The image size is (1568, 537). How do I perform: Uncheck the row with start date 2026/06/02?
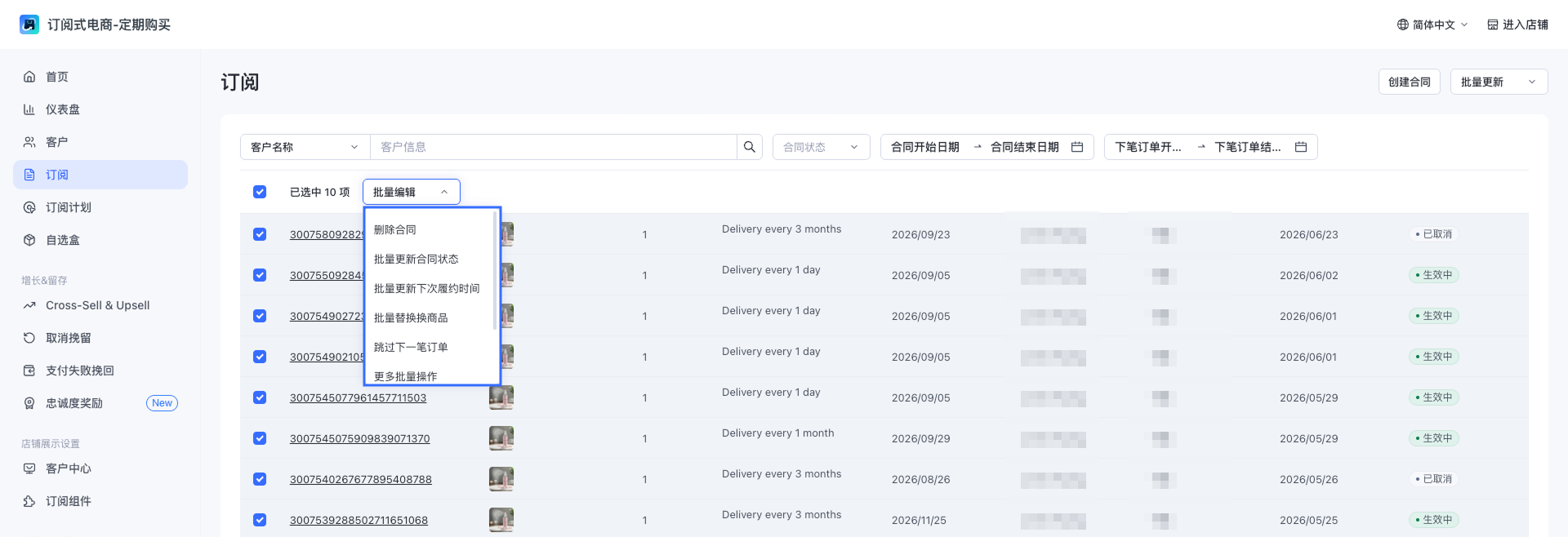(260, 275)
